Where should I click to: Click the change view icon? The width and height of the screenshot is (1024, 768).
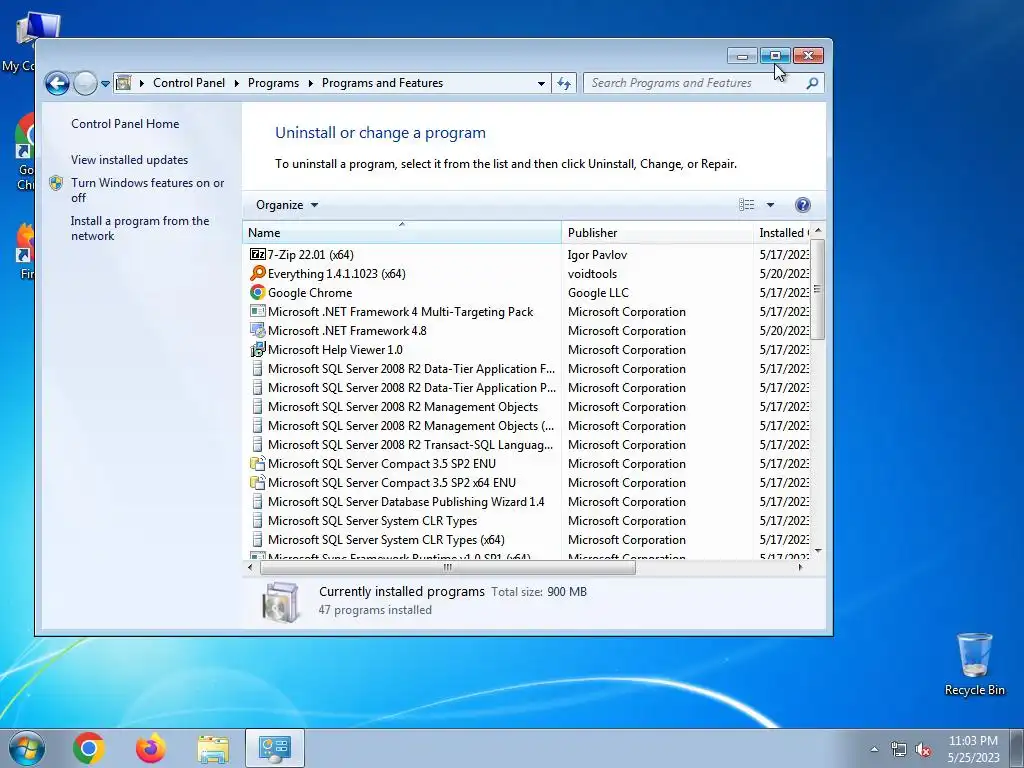tap(746, 205)
